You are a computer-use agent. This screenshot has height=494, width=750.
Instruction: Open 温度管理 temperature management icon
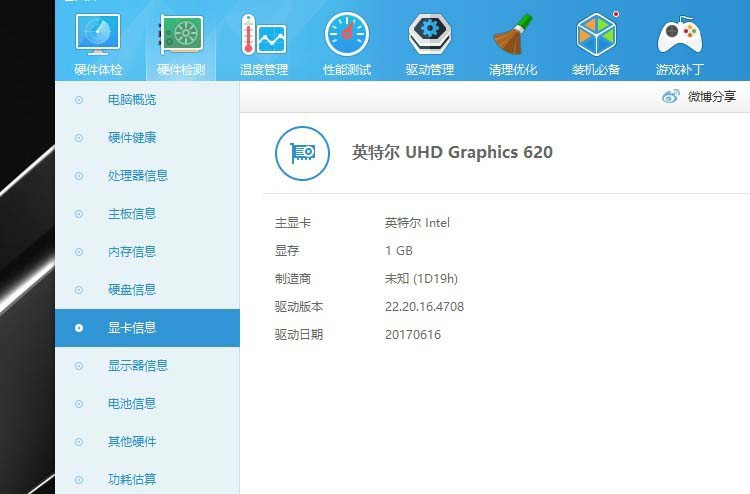264,34
